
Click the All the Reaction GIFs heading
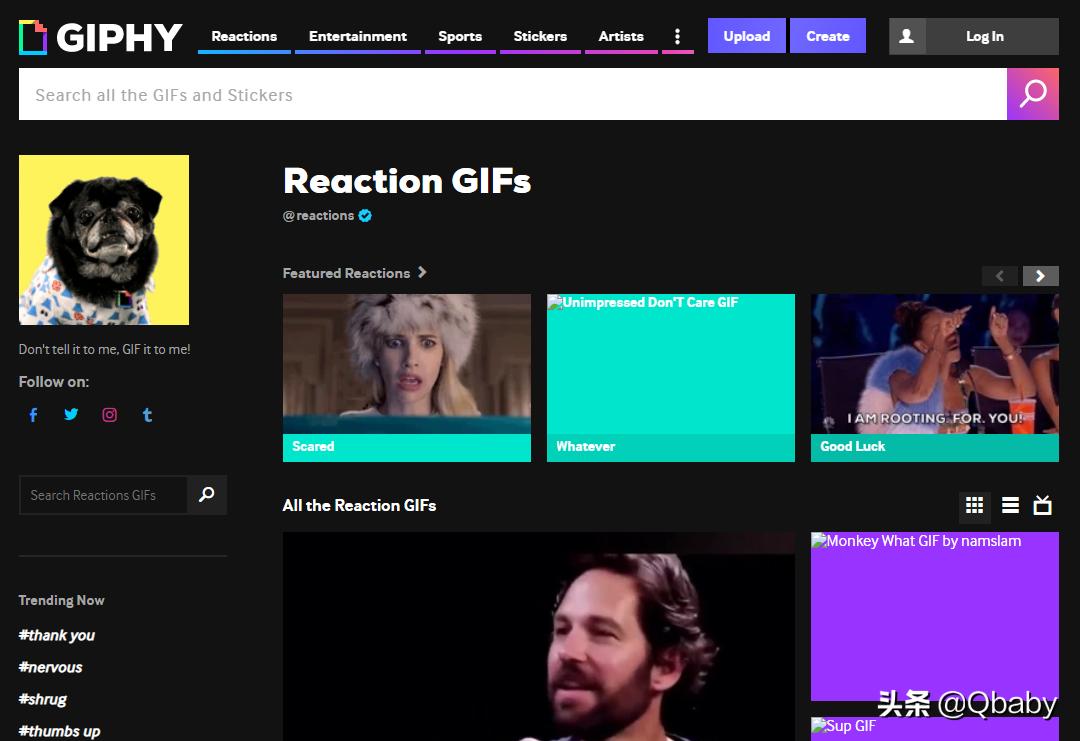(x=360, y=505)
